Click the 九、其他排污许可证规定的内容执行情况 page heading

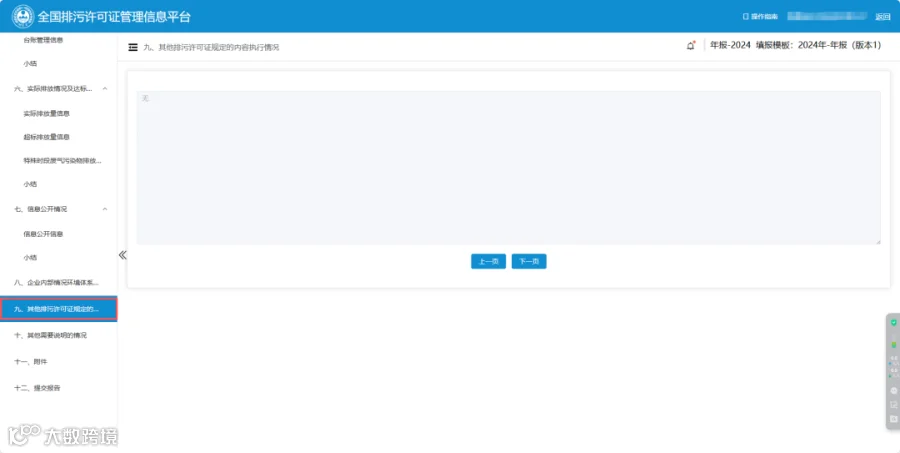pyautogui.click(x=211, y=47)
